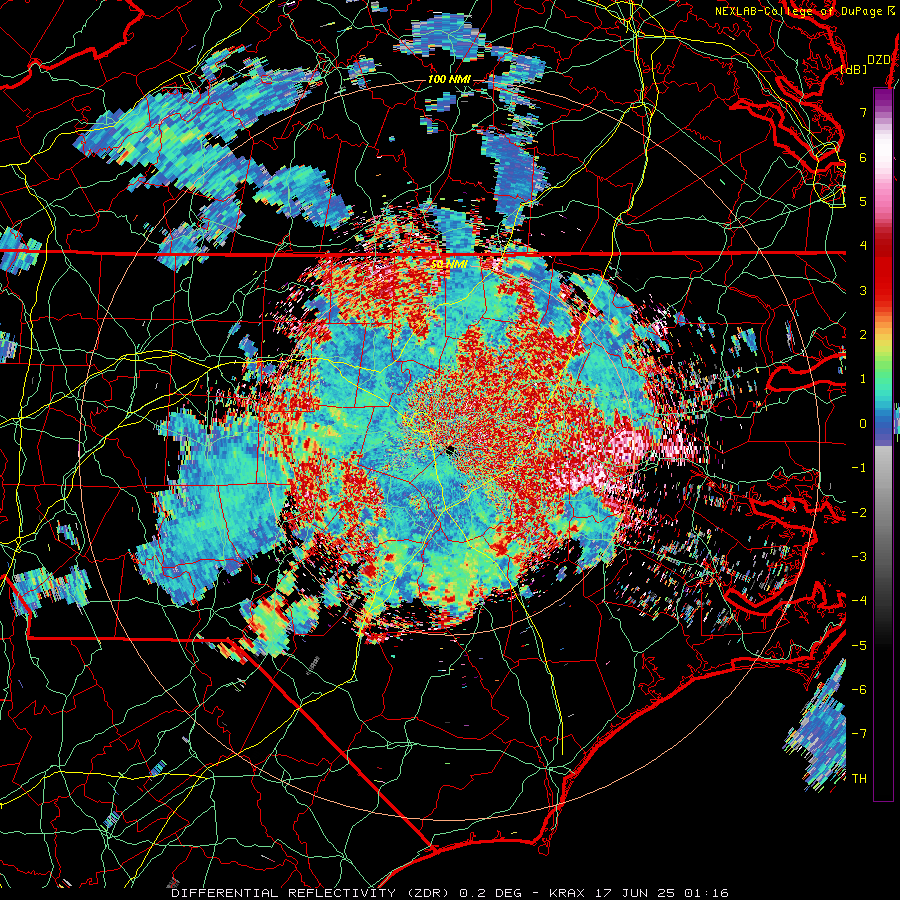Click the DZDR legend title
Image resolution: width=900 pixels, height=900 pixels.
878,60
